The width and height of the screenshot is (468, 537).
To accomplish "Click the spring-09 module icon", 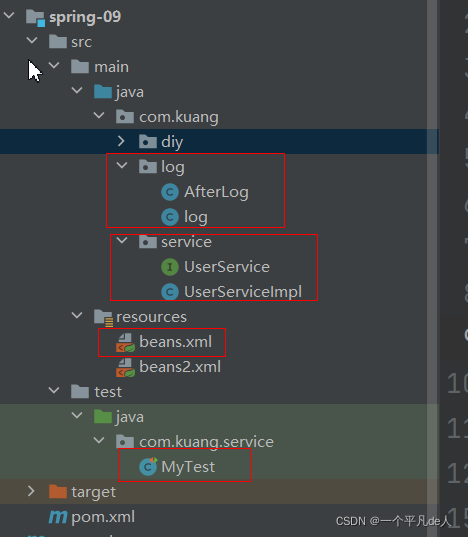I will tap(36, 18).
